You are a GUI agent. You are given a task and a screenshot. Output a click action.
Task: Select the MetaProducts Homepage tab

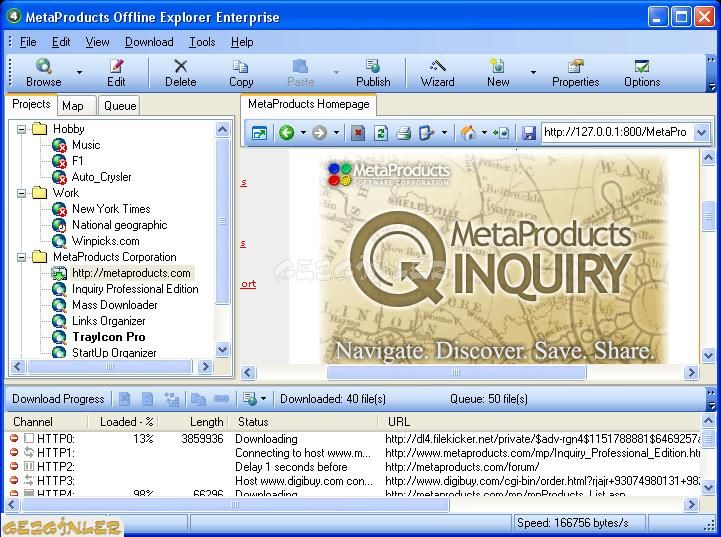pos(309,104)
